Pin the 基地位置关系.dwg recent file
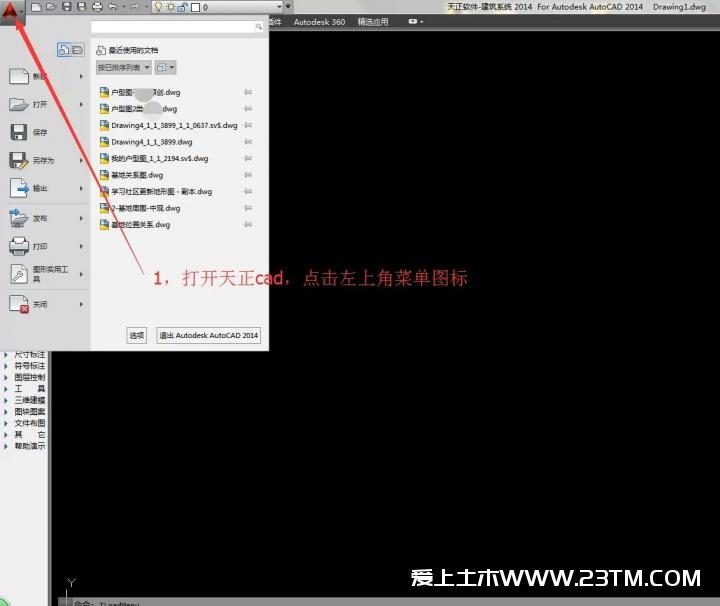 (x=248, y=224)
